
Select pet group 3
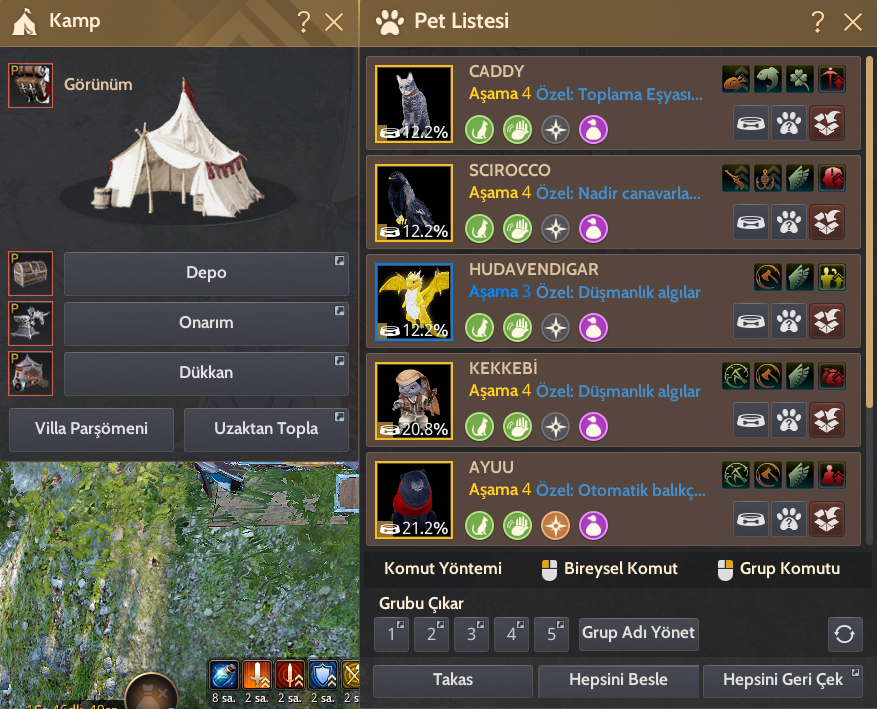(x=471, y=634)
